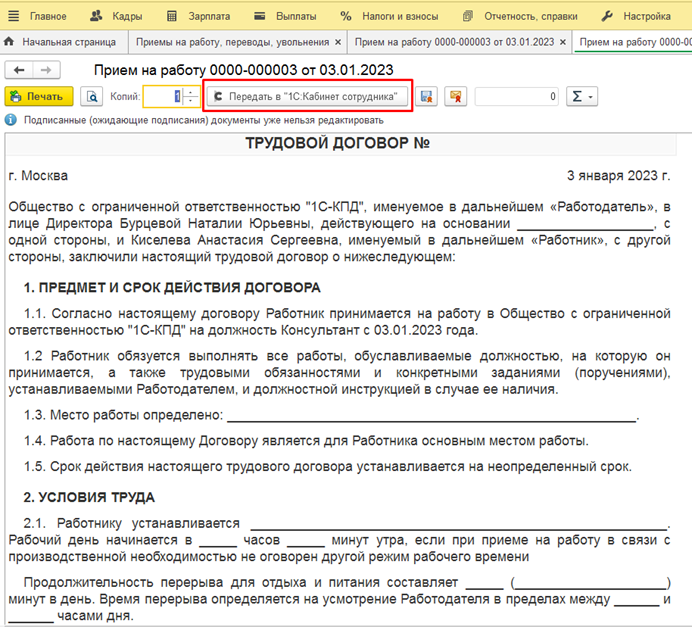
Task: Click the numeric sum field showing 0
Action: pos(517,97)
